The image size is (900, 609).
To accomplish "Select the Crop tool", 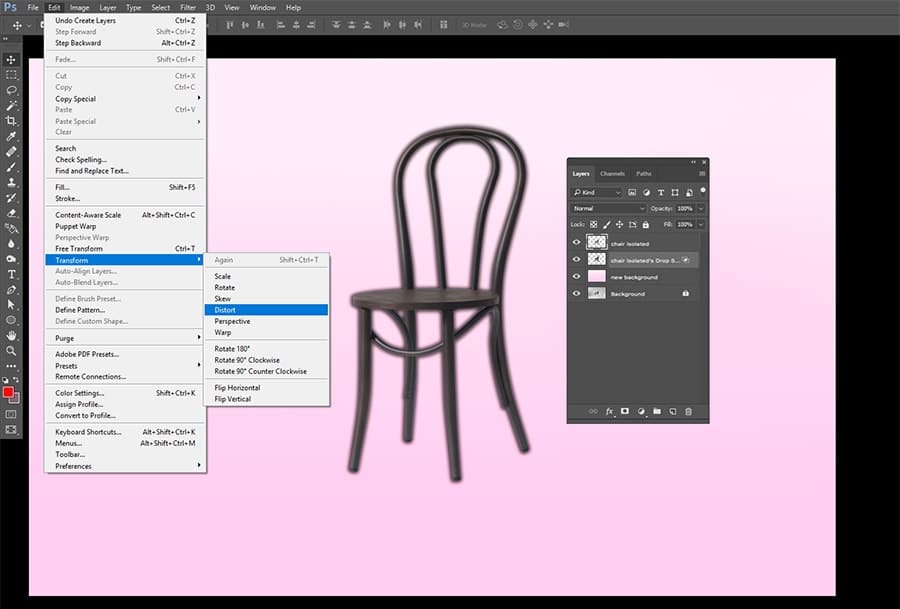I will pyautogui.click(x=11, y=121).
